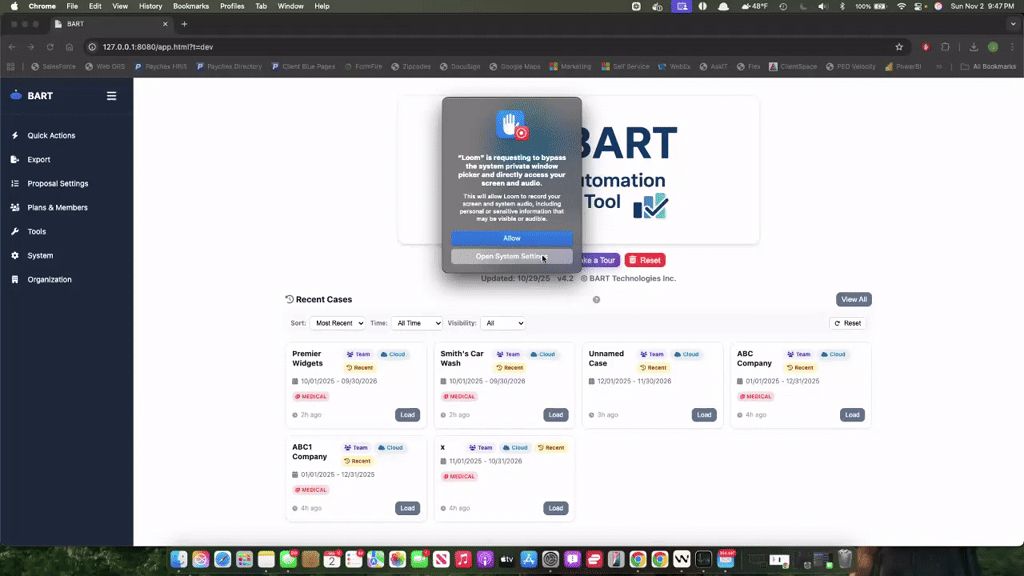1024x576 pixels.
Task: Open the All Bookmarks folder
Action: [x=988, y=67]
